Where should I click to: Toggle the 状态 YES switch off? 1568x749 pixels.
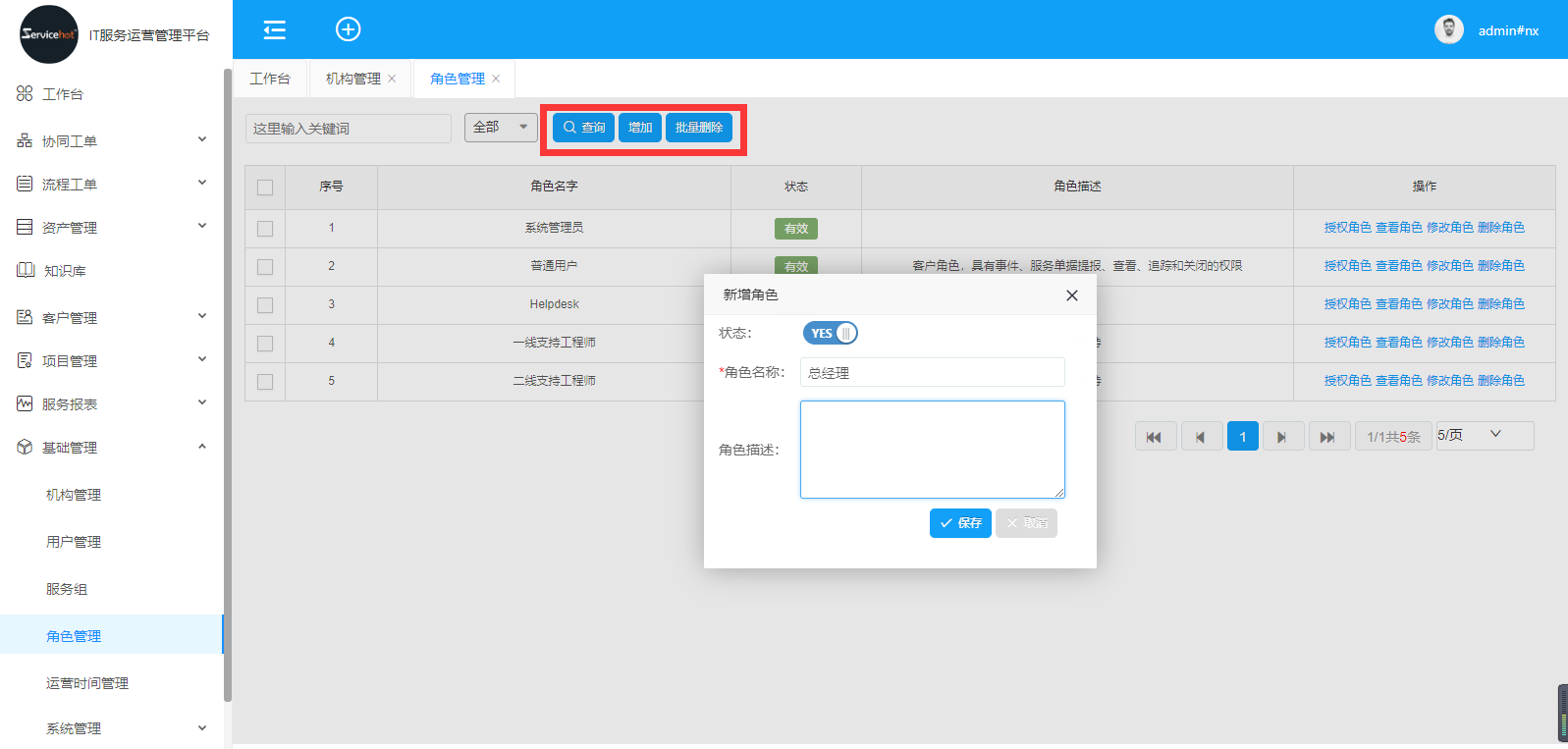(x=831, y=334)
